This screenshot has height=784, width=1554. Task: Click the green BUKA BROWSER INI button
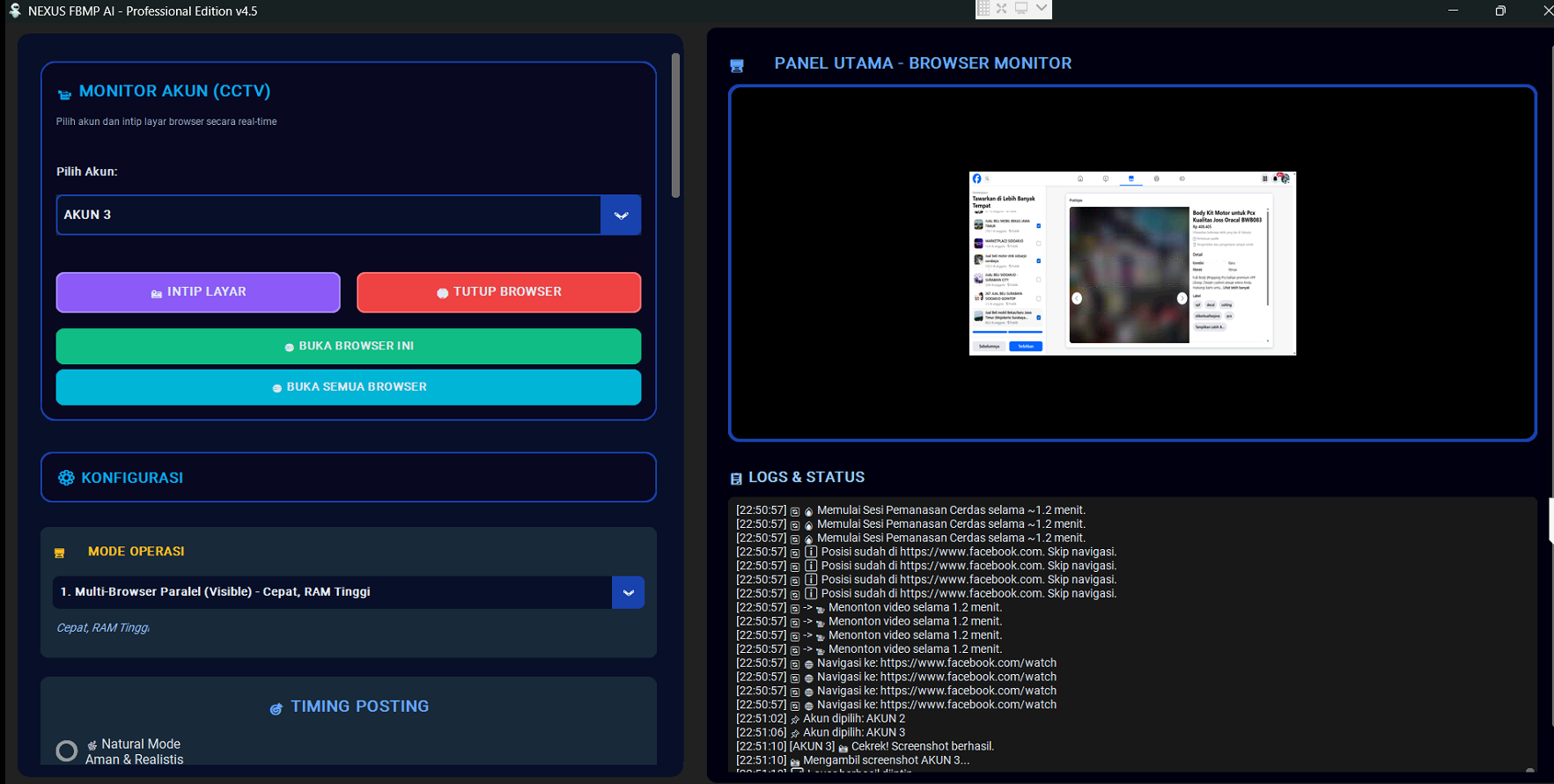tap(349, 347)
